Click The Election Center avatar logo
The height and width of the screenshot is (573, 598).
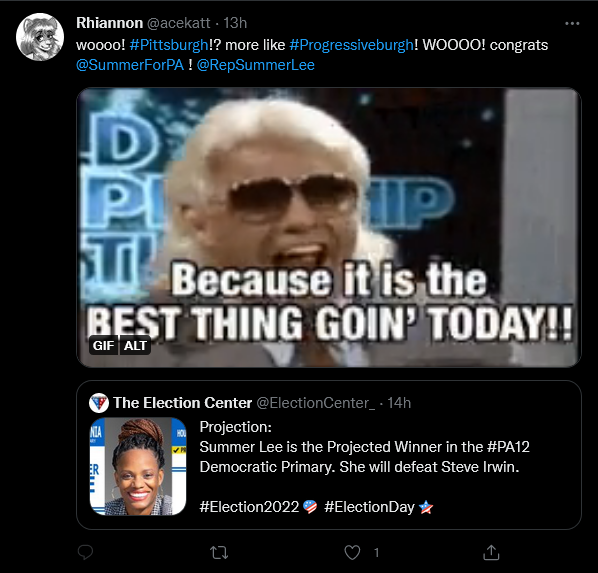(99, 403)
